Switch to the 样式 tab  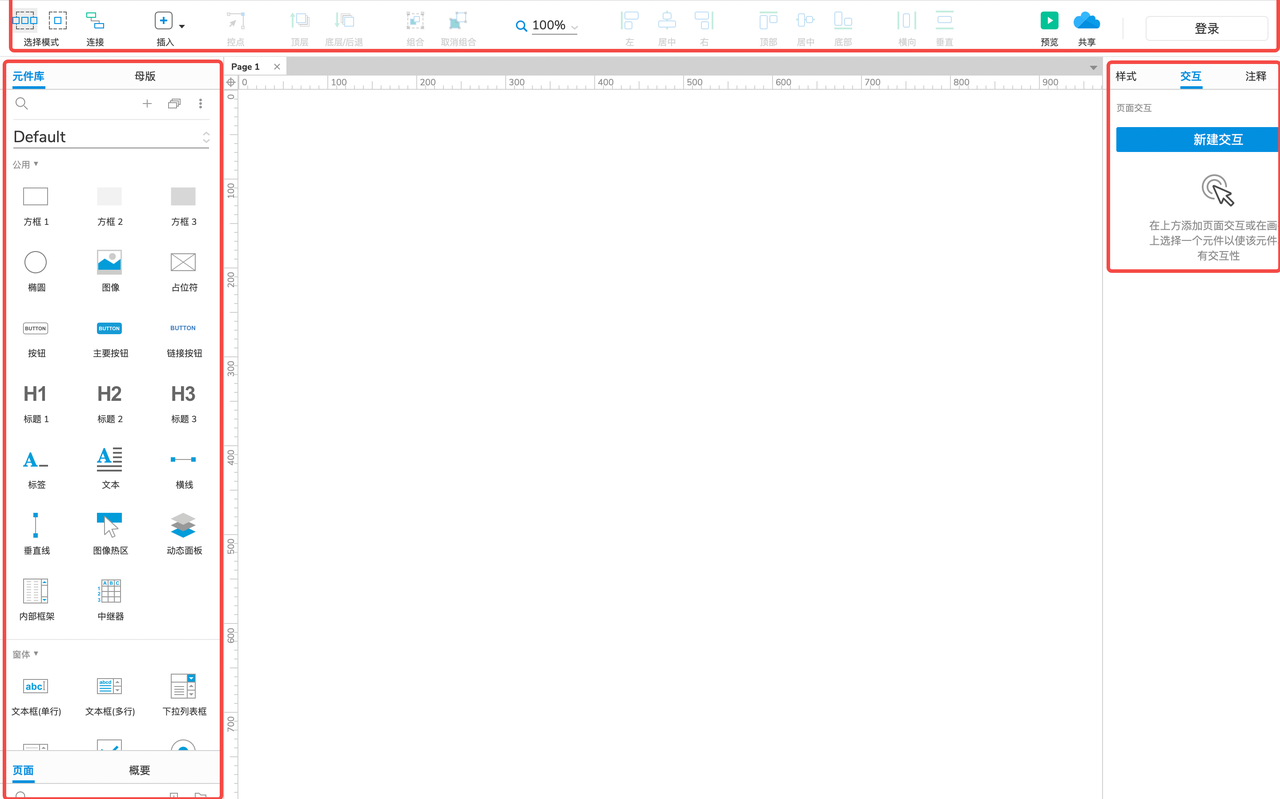click(x=1126, y=76)
